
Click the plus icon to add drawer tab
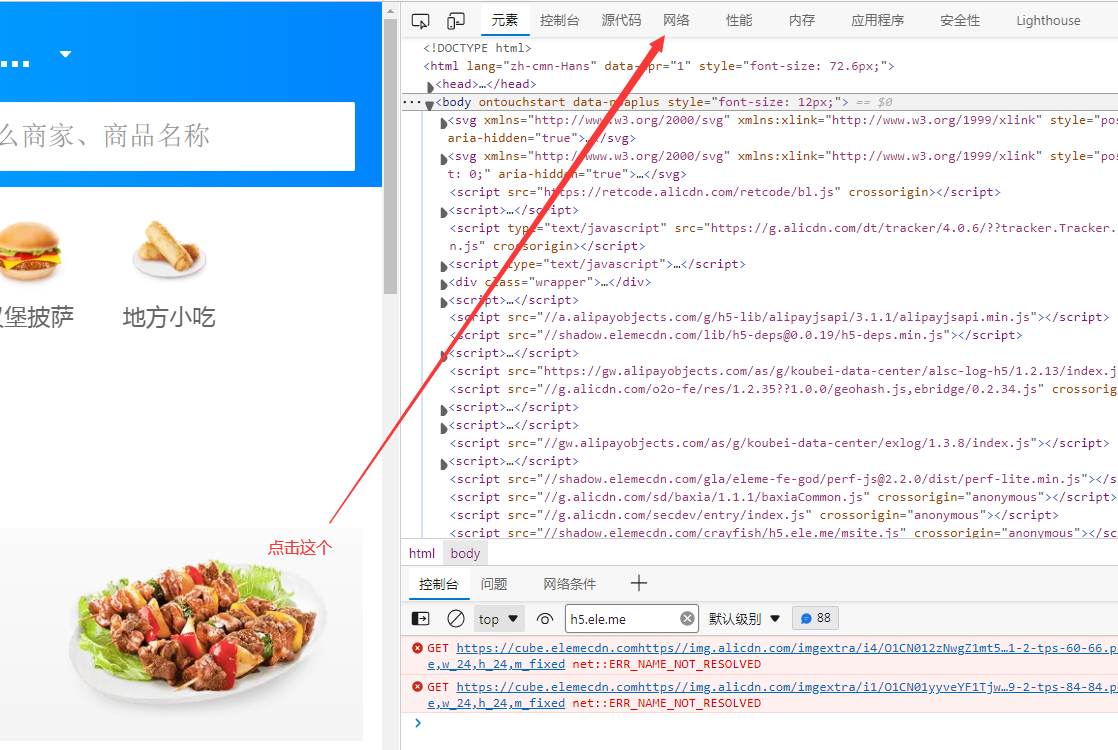click(638, 583)
